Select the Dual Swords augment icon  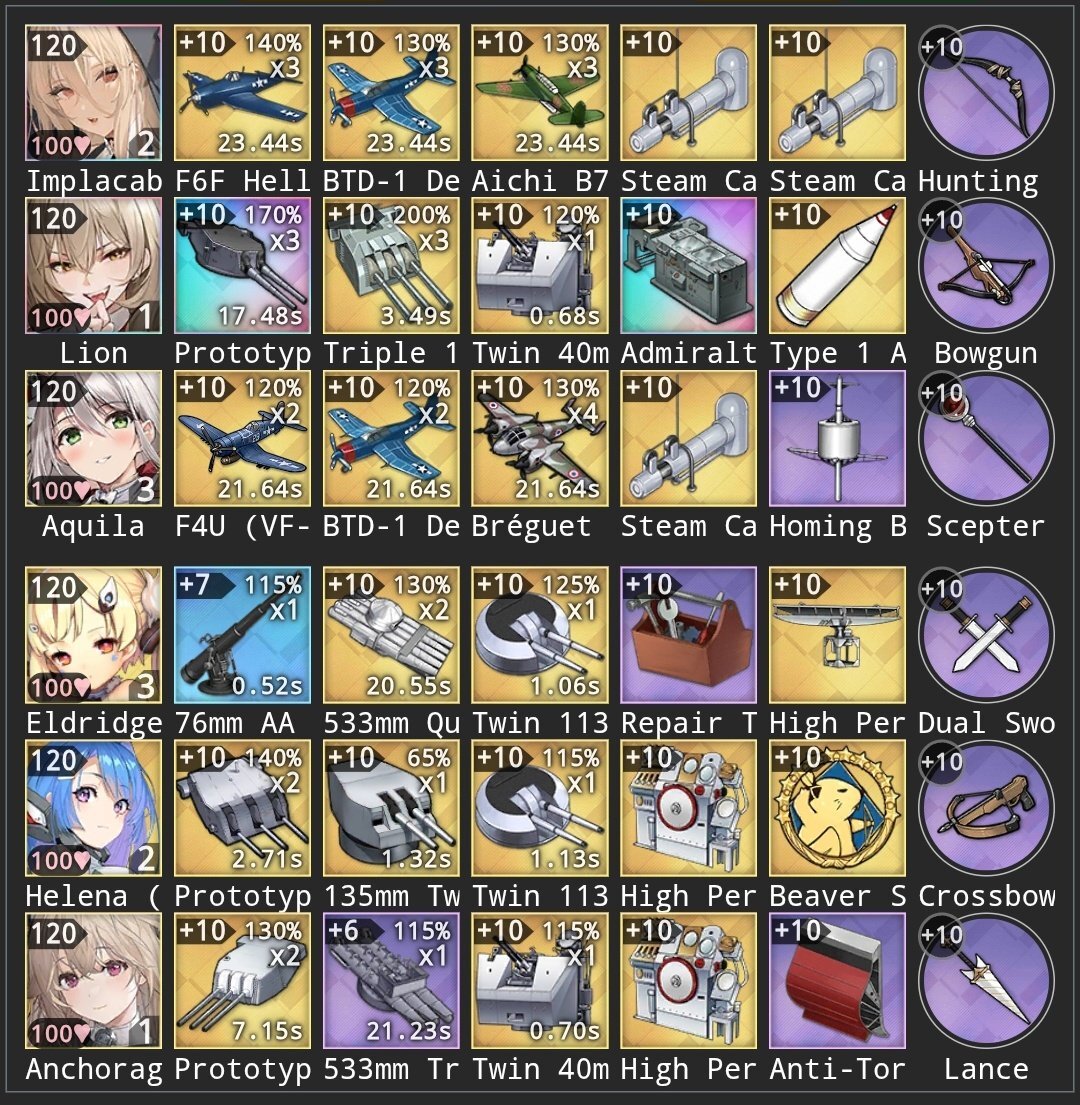coord(986,635)
